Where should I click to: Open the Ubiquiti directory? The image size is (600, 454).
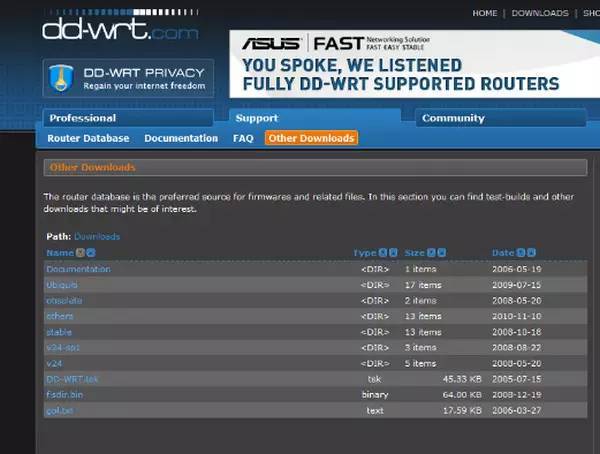pyautogui.click(x=62, y=285)
